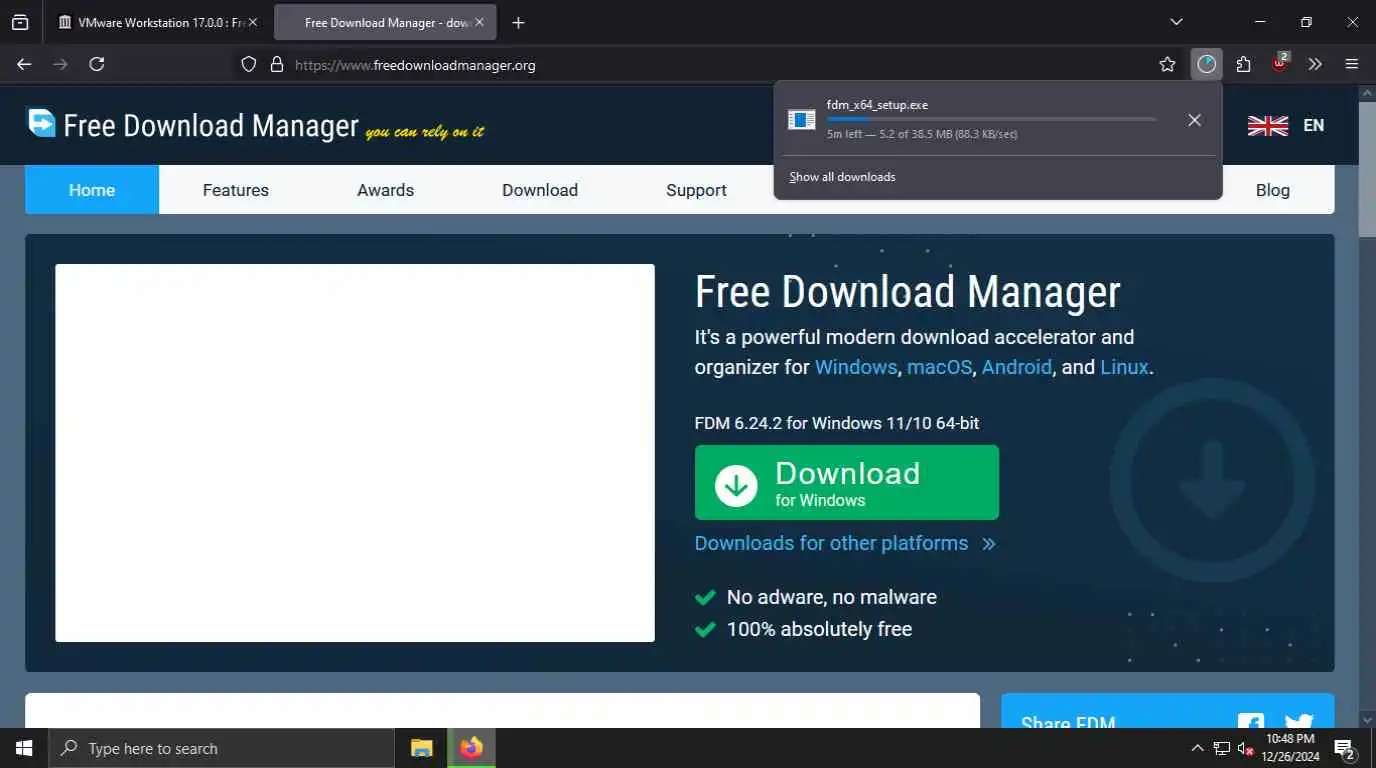
Task: Click the muted volume tray icon
Action: [x=1246, y=748]
